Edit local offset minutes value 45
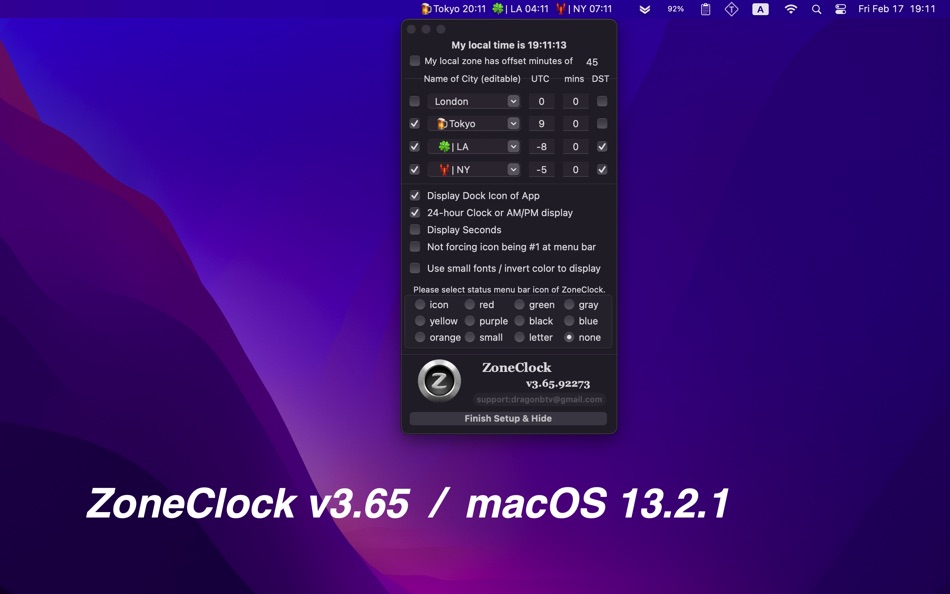The height and width of the screenshot is (594, 950). (592, 62)
